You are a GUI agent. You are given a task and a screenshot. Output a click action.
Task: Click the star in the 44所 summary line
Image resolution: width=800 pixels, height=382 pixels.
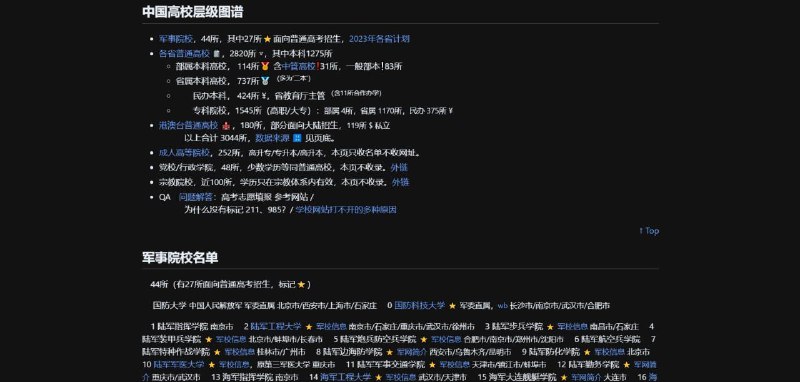[x=301, y=284]
